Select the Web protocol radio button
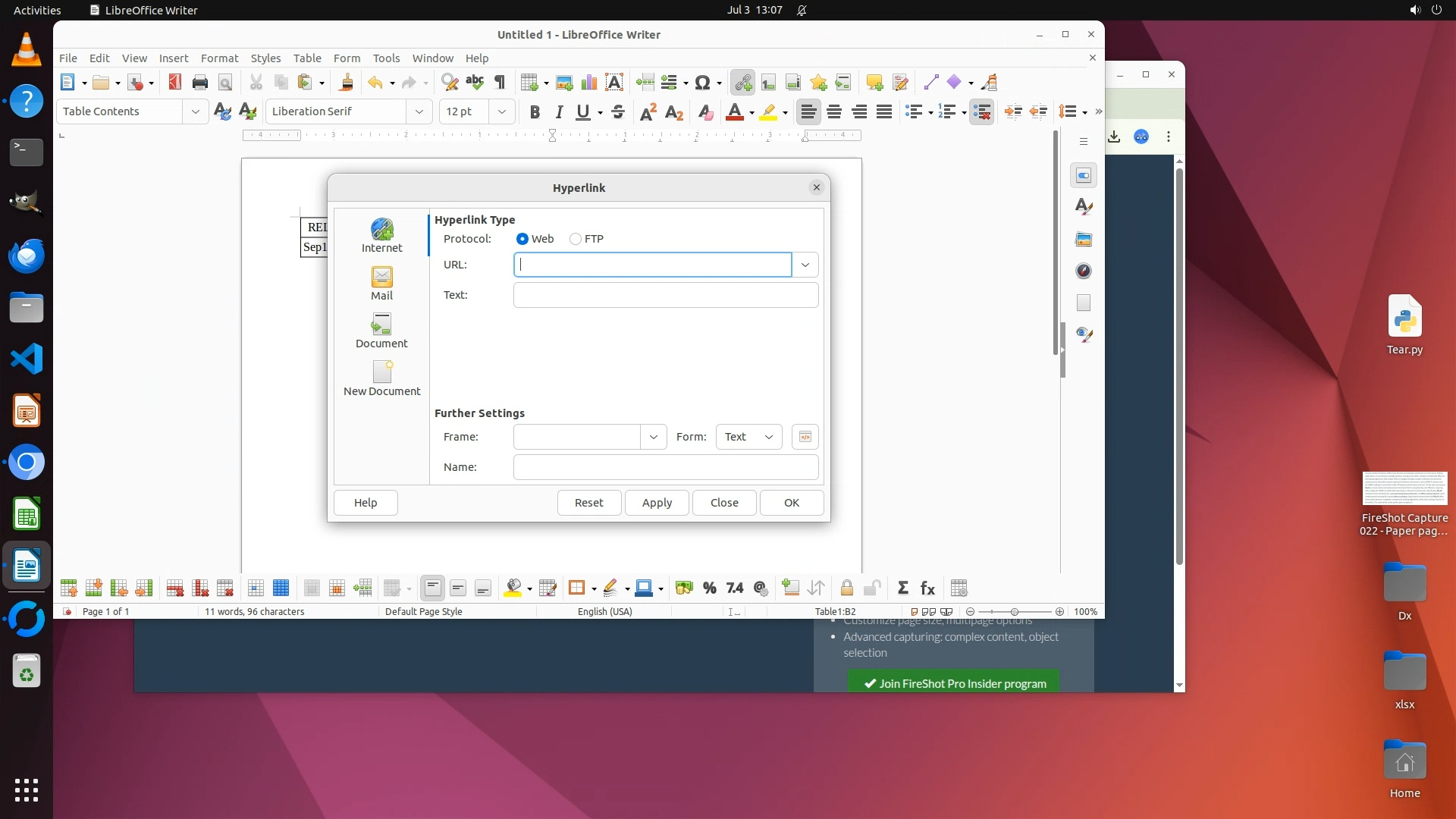 522,239
